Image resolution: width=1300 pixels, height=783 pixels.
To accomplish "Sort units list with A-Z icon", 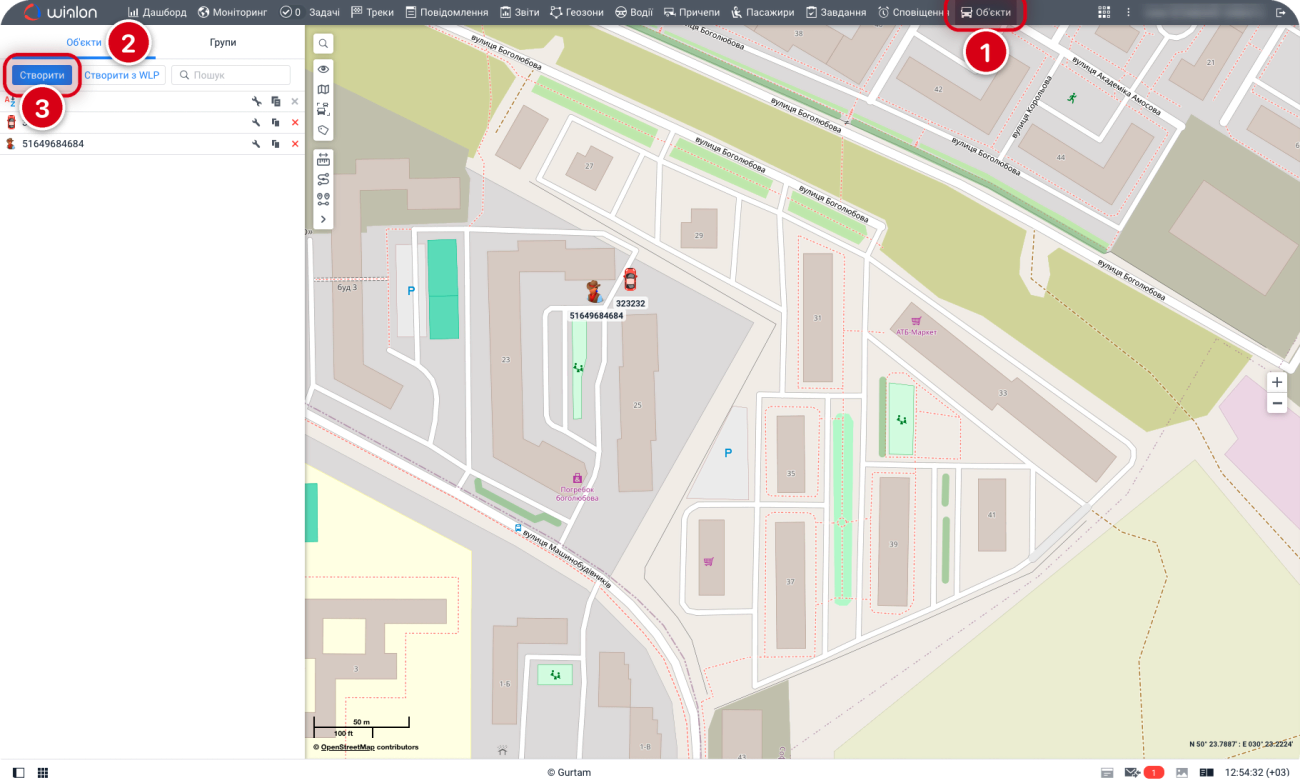I will pyautogui.click(x=9, y=101).
